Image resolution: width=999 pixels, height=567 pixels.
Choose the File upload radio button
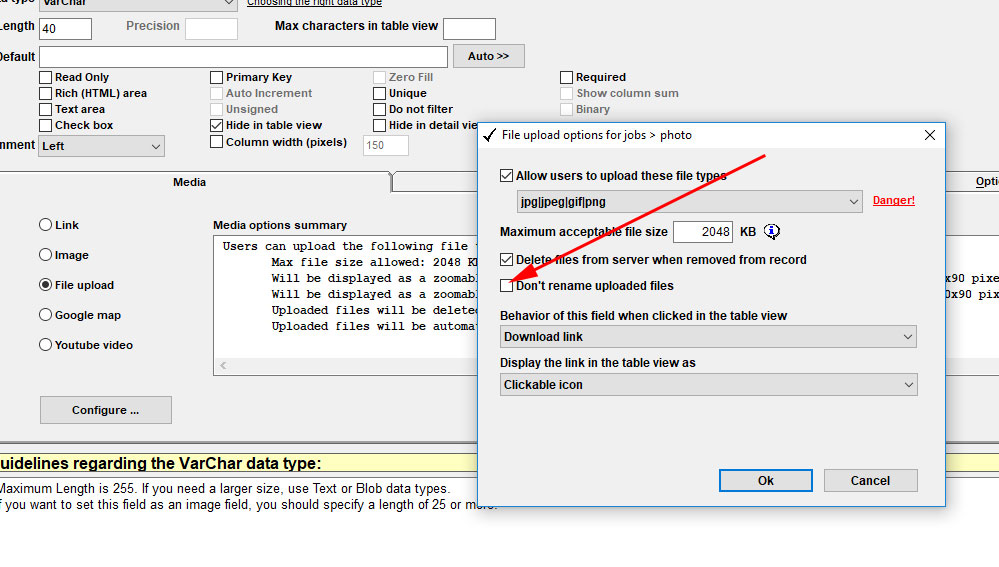click(x=45, y=285)
